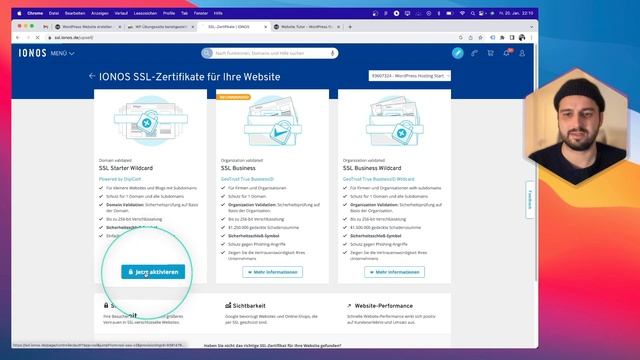Image resolution: width=640 pixels, height=360 pixels.
Task: Expand the Chrome tab search chevron
Action: point(531,27)
